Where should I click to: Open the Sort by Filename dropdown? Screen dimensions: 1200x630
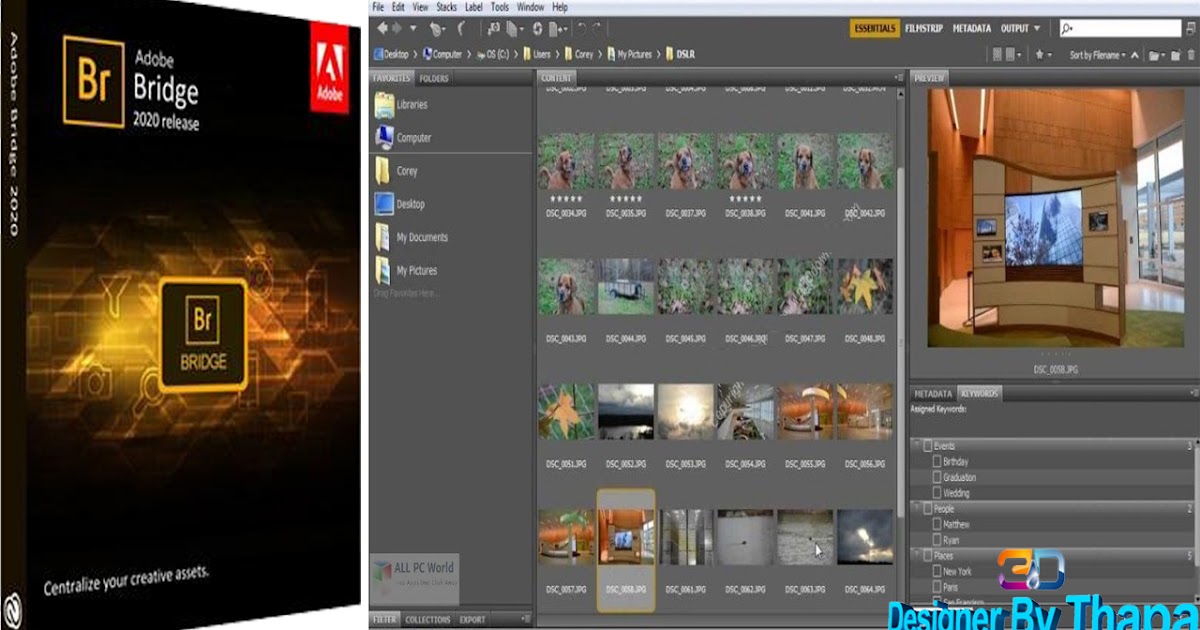(1098, 55)
